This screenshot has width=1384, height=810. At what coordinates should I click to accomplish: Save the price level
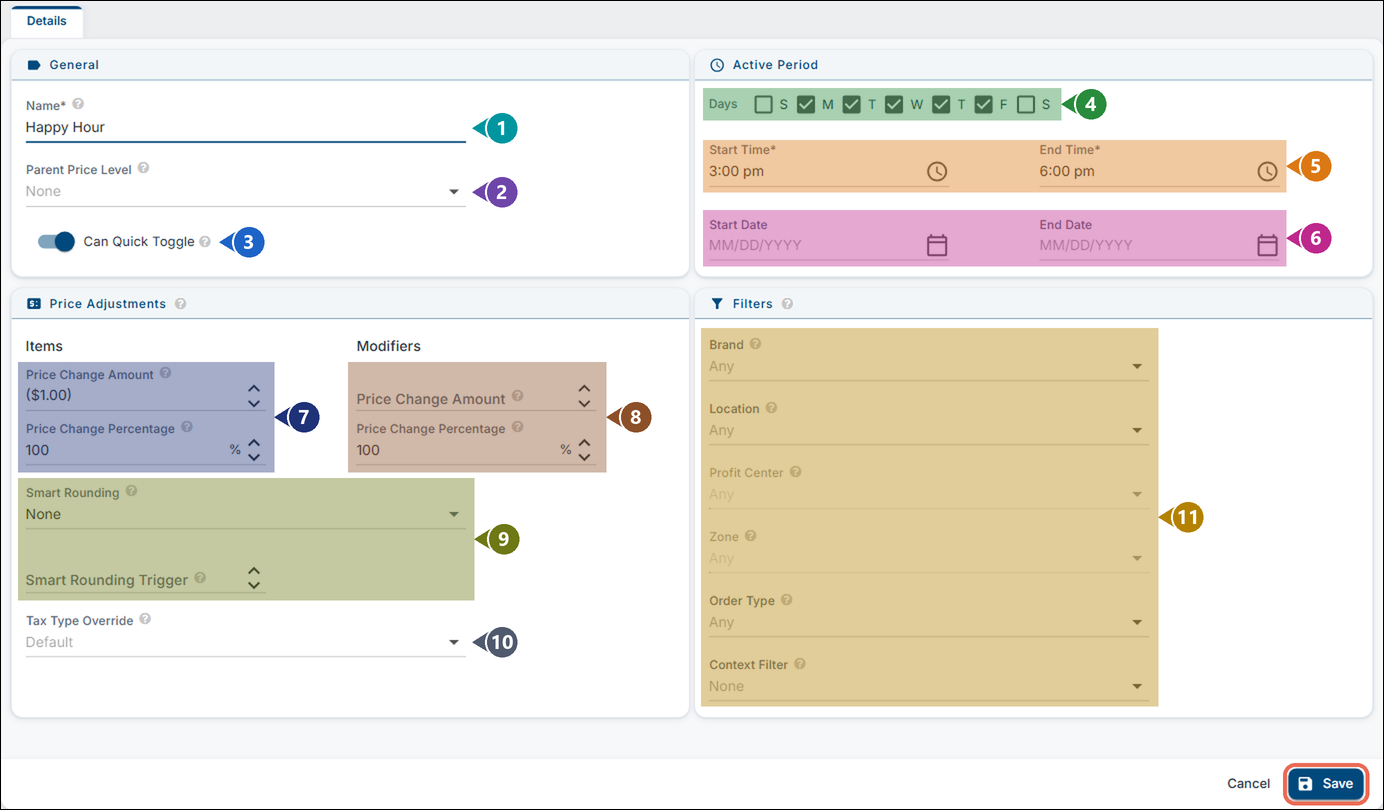click(x=1325, y=784)
